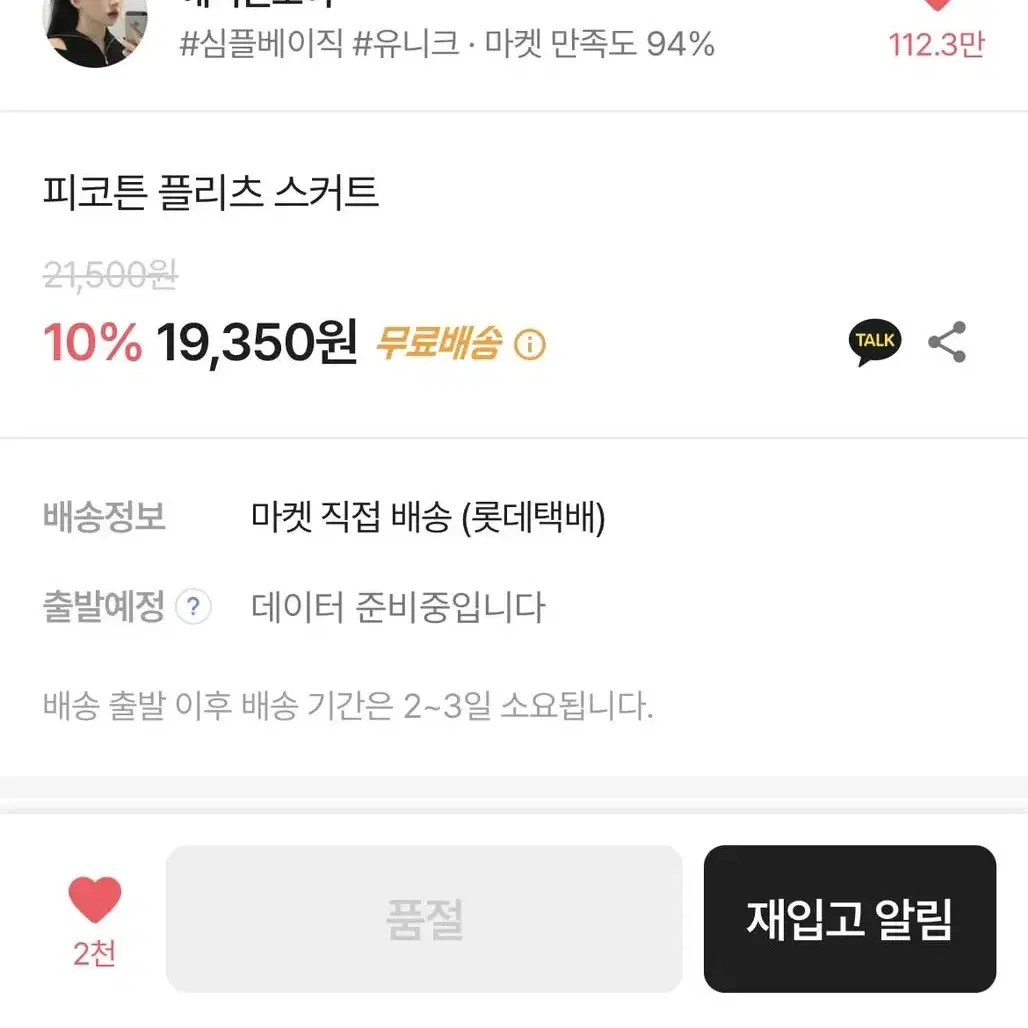Viewport: 1028px width, 1028px height.
Task: Open the share icon next to KakaoTalk
Action: click(947, 342)
